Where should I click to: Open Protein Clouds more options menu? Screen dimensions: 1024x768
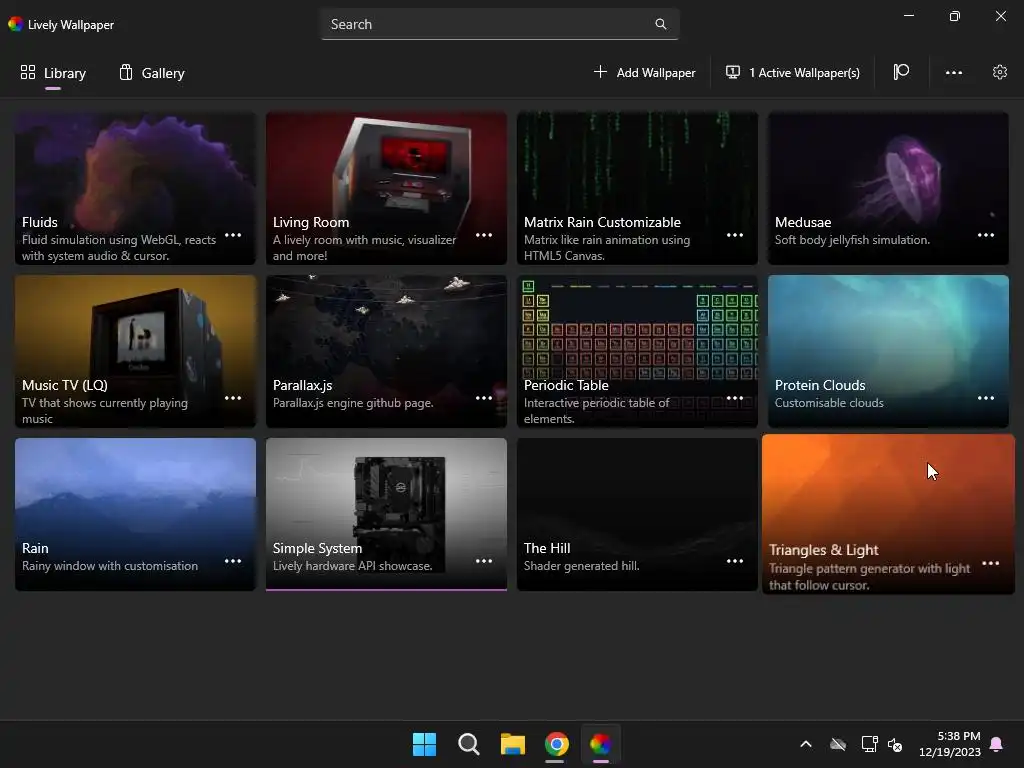click(x=985, y=398)
